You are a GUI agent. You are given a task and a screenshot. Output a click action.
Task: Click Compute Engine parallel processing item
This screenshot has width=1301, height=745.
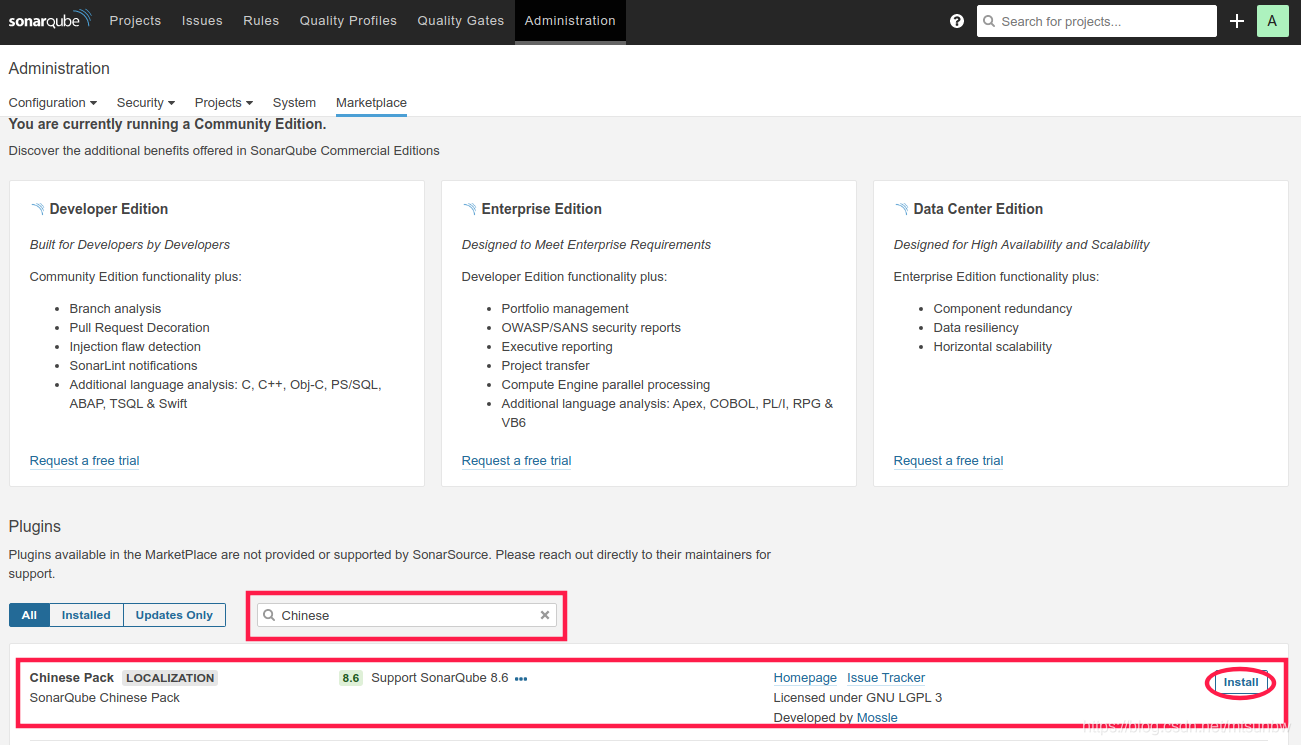pyautogui.click(x=606, y=385)
